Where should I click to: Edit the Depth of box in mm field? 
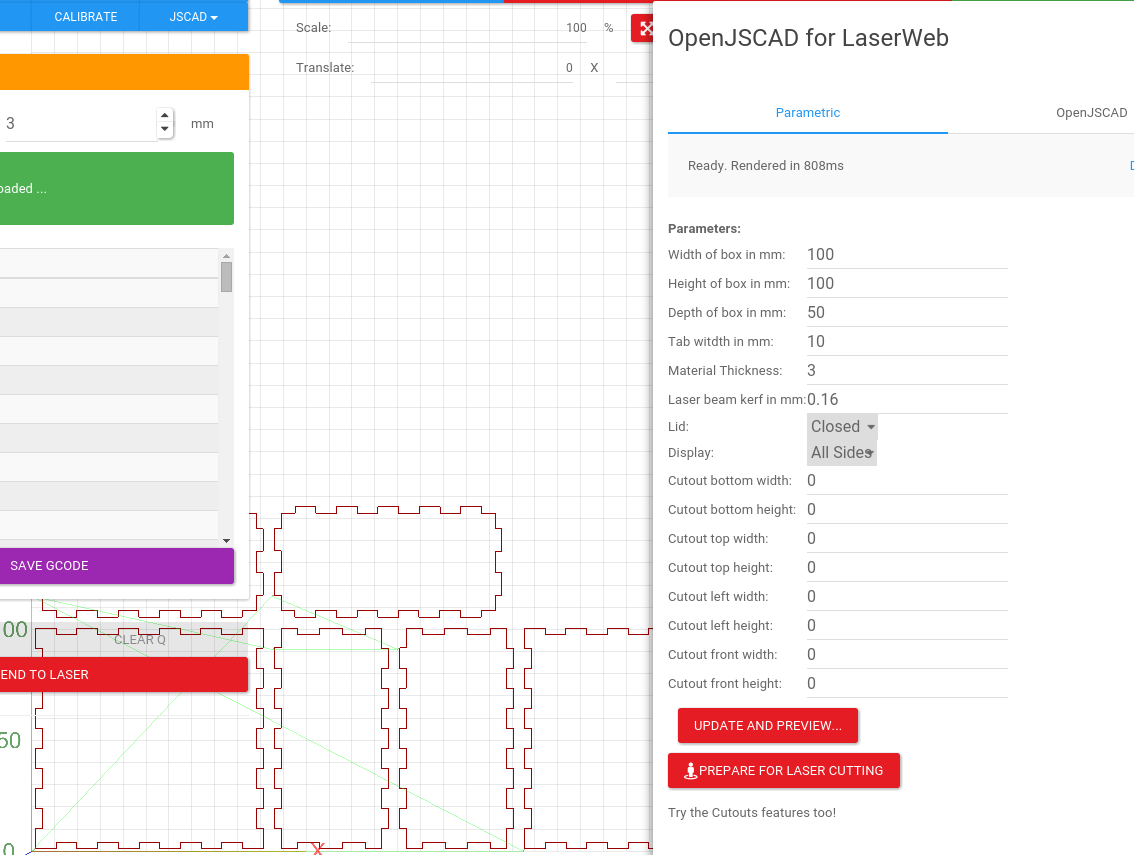[907, 312]
